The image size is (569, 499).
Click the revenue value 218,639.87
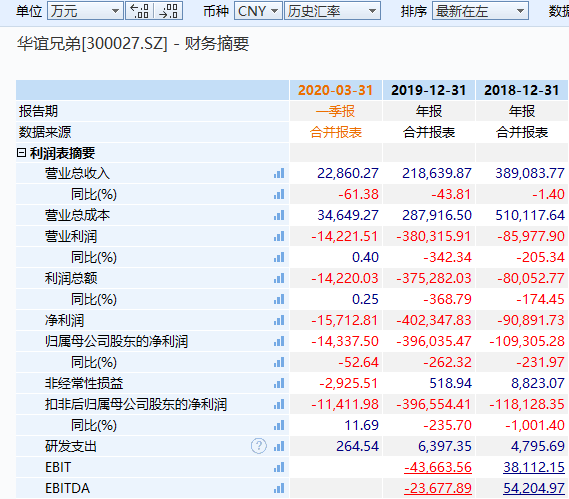point(437,173)
